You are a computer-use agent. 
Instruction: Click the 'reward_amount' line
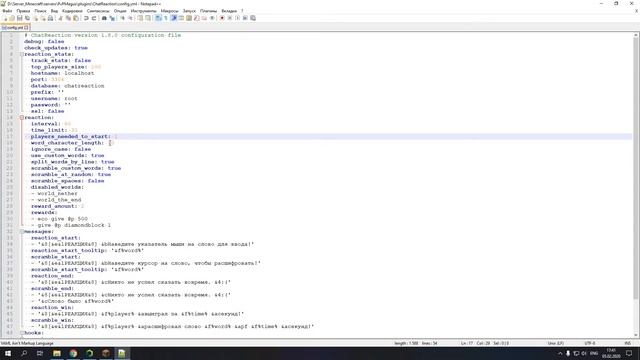click(x=57, y=206)
